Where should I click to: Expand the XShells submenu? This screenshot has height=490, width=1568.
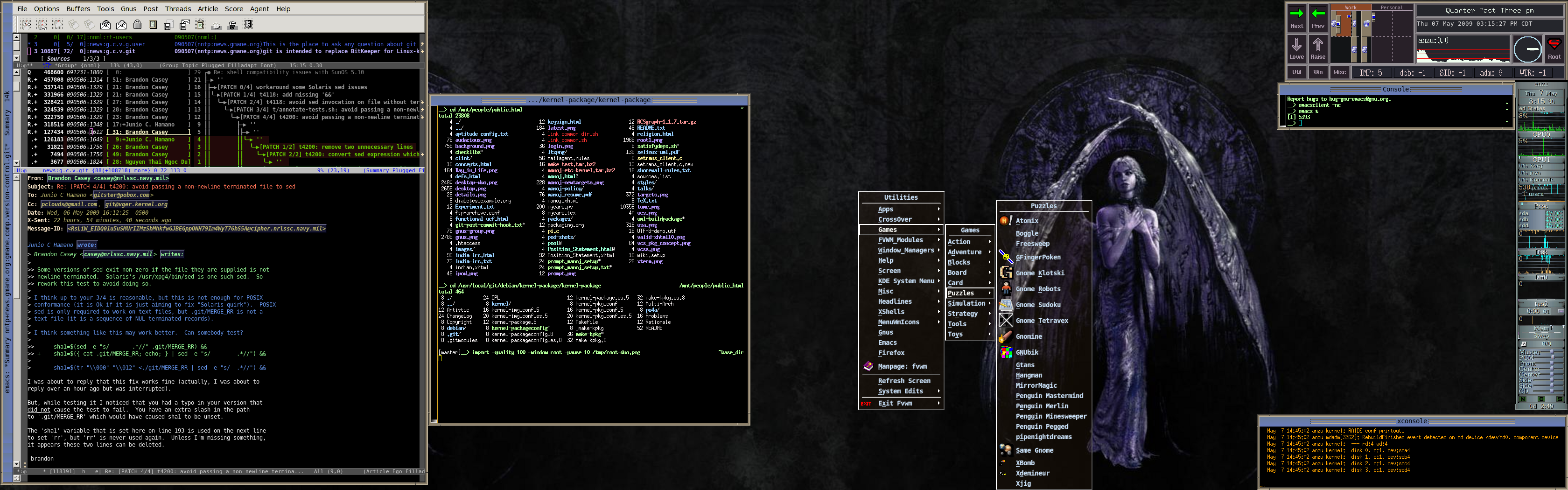point(902,312)
